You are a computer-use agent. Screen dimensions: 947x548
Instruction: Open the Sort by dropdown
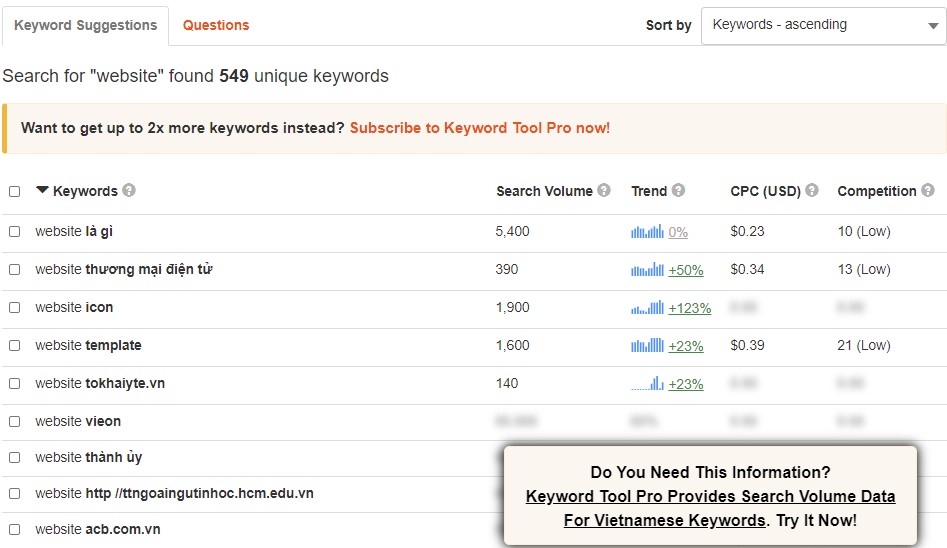click(x=823, y=25)
